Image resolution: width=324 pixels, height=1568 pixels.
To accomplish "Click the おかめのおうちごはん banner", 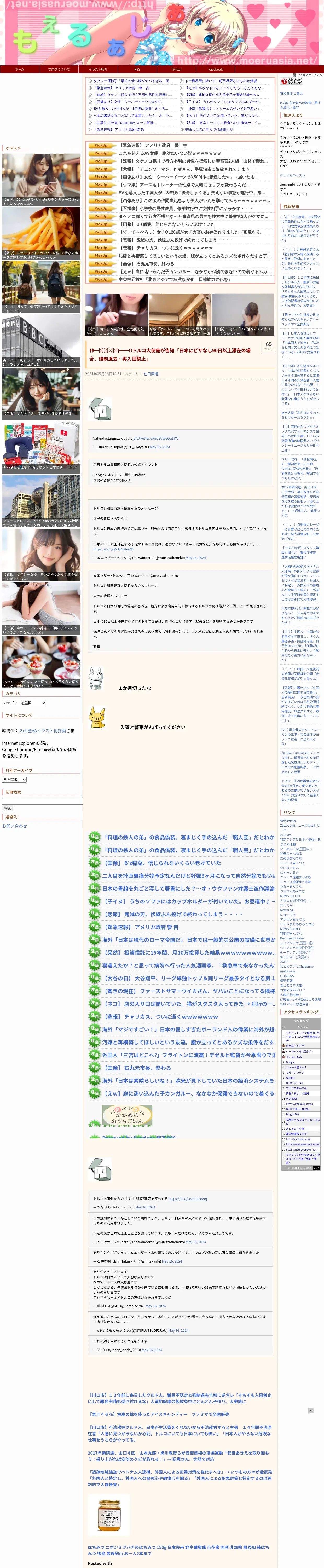I will pyautogui.click(x=127, y=1115).
